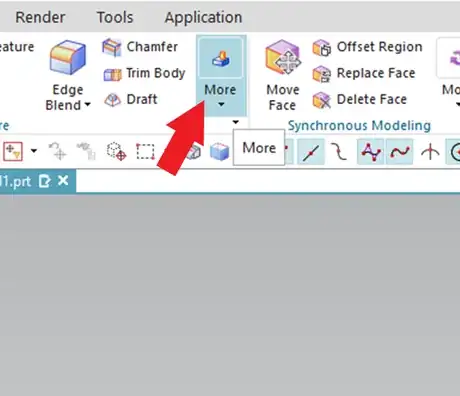Viewport: 460px width, 396px height.
Task: Open the Render ribbon tab
Action: pos(40,17)
